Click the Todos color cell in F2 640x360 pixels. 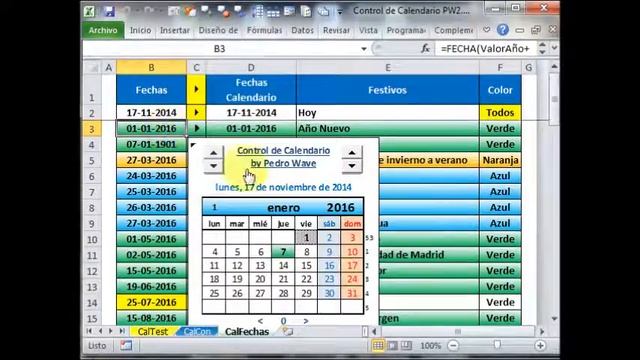click(500, 112)
